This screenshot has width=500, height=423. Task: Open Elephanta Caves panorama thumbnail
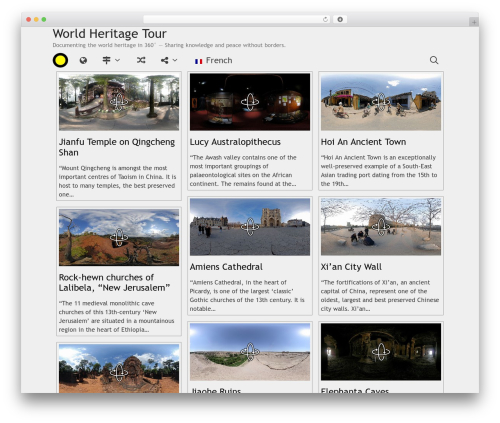[381, 352]
